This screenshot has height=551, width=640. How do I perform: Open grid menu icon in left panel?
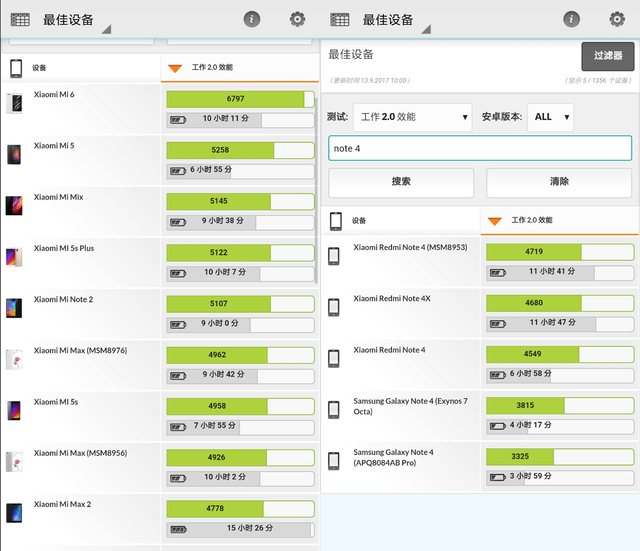[x=20, y=19]
